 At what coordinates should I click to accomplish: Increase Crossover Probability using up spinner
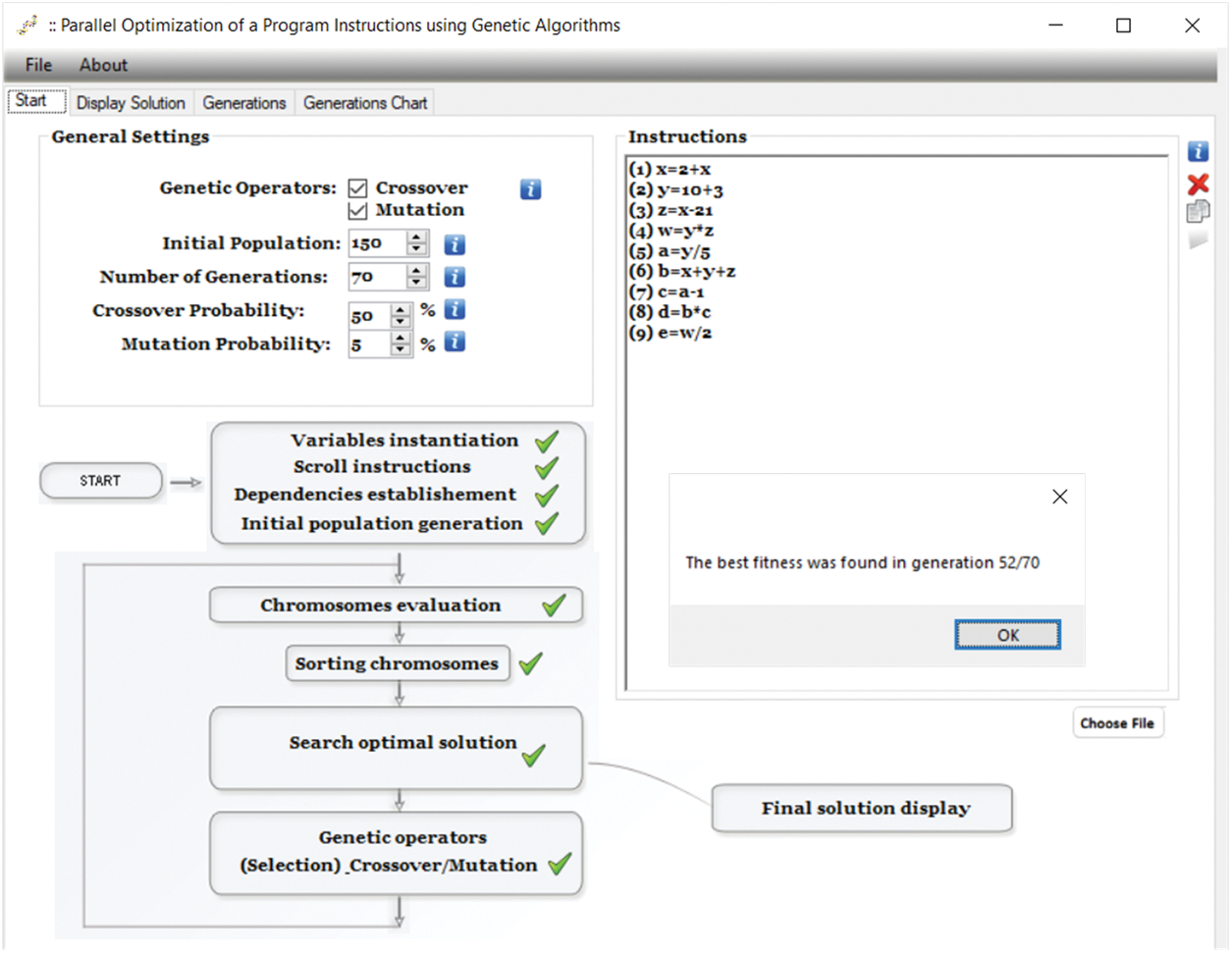401,310
